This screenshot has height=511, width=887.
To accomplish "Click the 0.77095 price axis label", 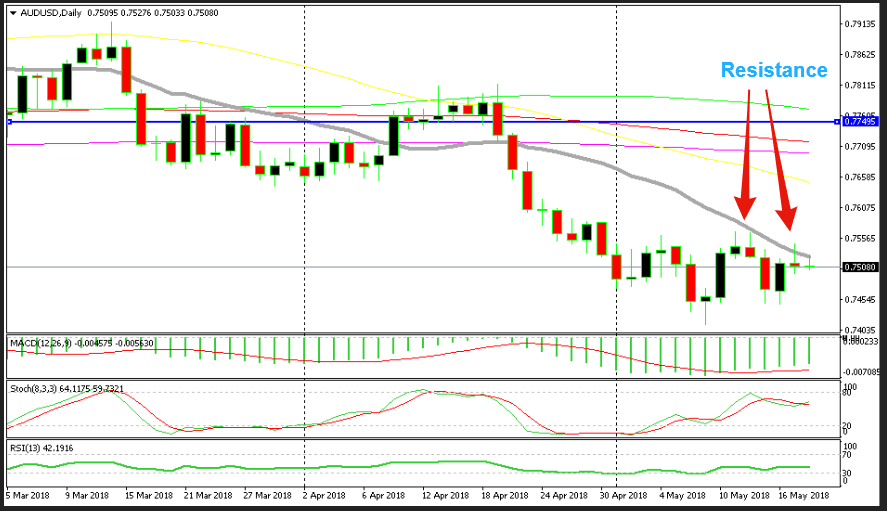I will (x=860, y=147).
